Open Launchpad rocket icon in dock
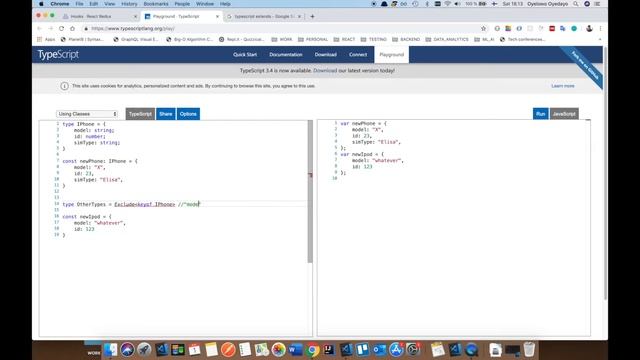Image resolution: width=640 pixels, height=360 pixels. point(144,350)
